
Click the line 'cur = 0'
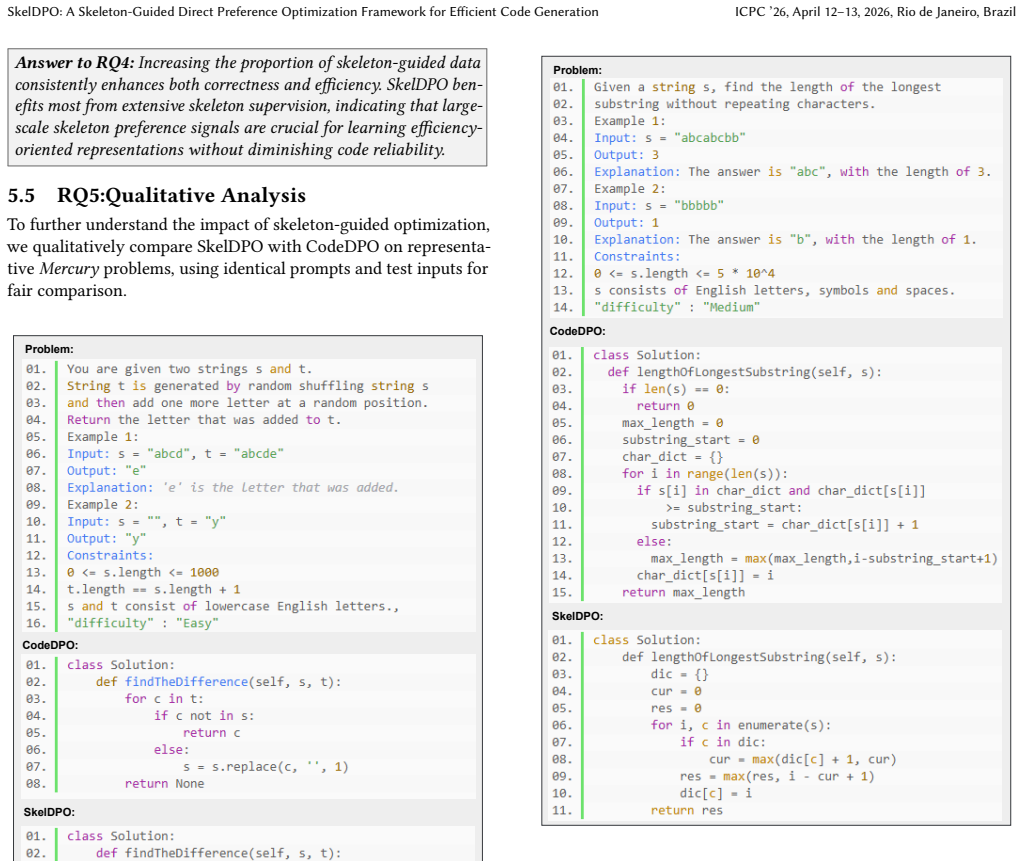point(676,691)
